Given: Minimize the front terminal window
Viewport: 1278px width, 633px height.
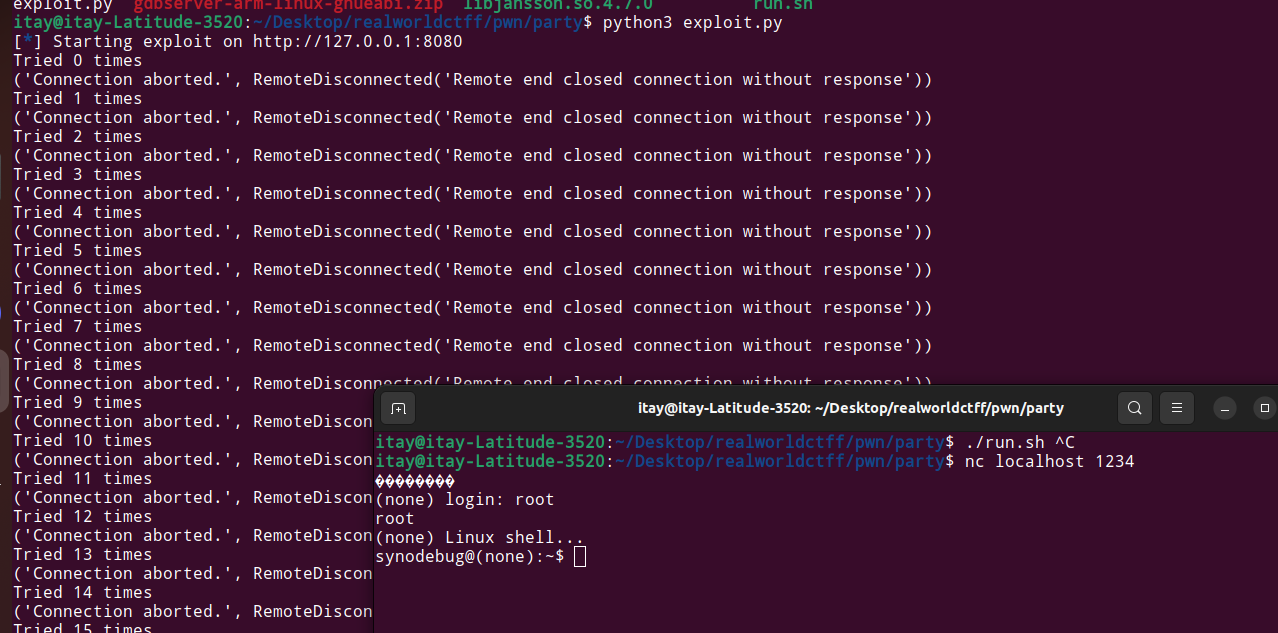Looking at the screenshot, I should tap(1224, 408).
